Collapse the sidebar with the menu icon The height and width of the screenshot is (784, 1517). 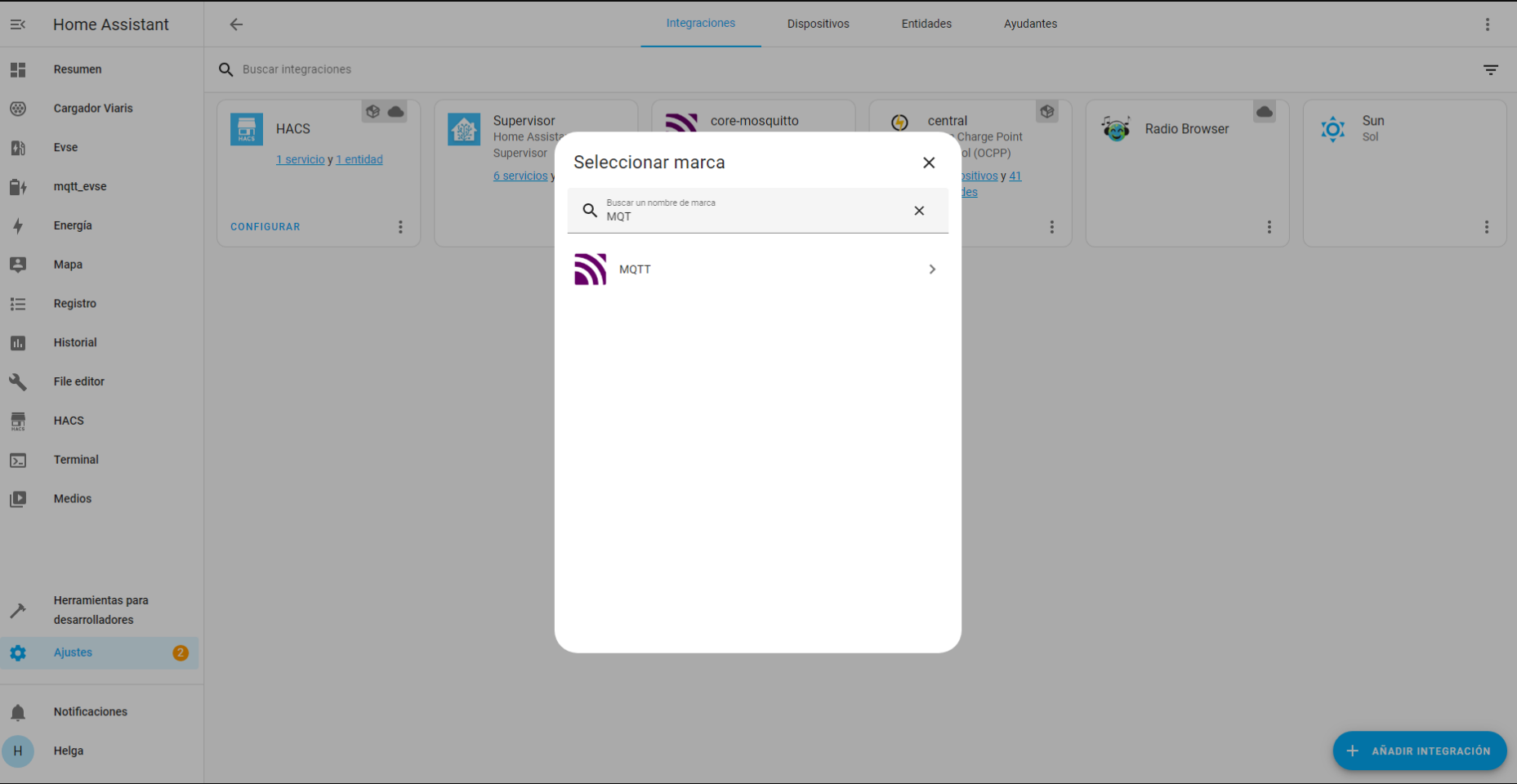[x=18, y=24]
